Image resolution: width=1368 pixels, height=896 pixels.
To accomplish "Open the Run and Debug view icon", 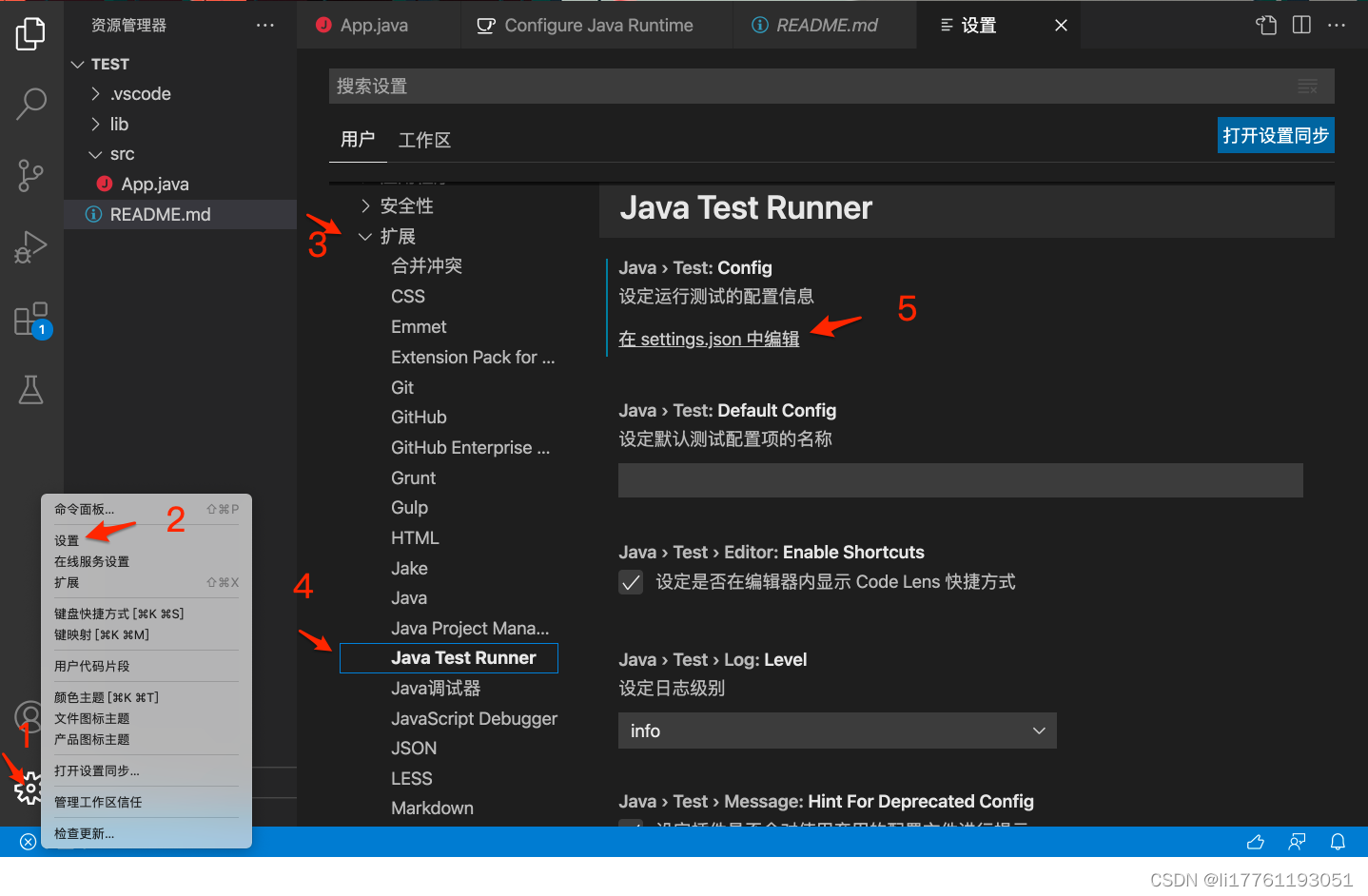I will [x=30, y=247].
